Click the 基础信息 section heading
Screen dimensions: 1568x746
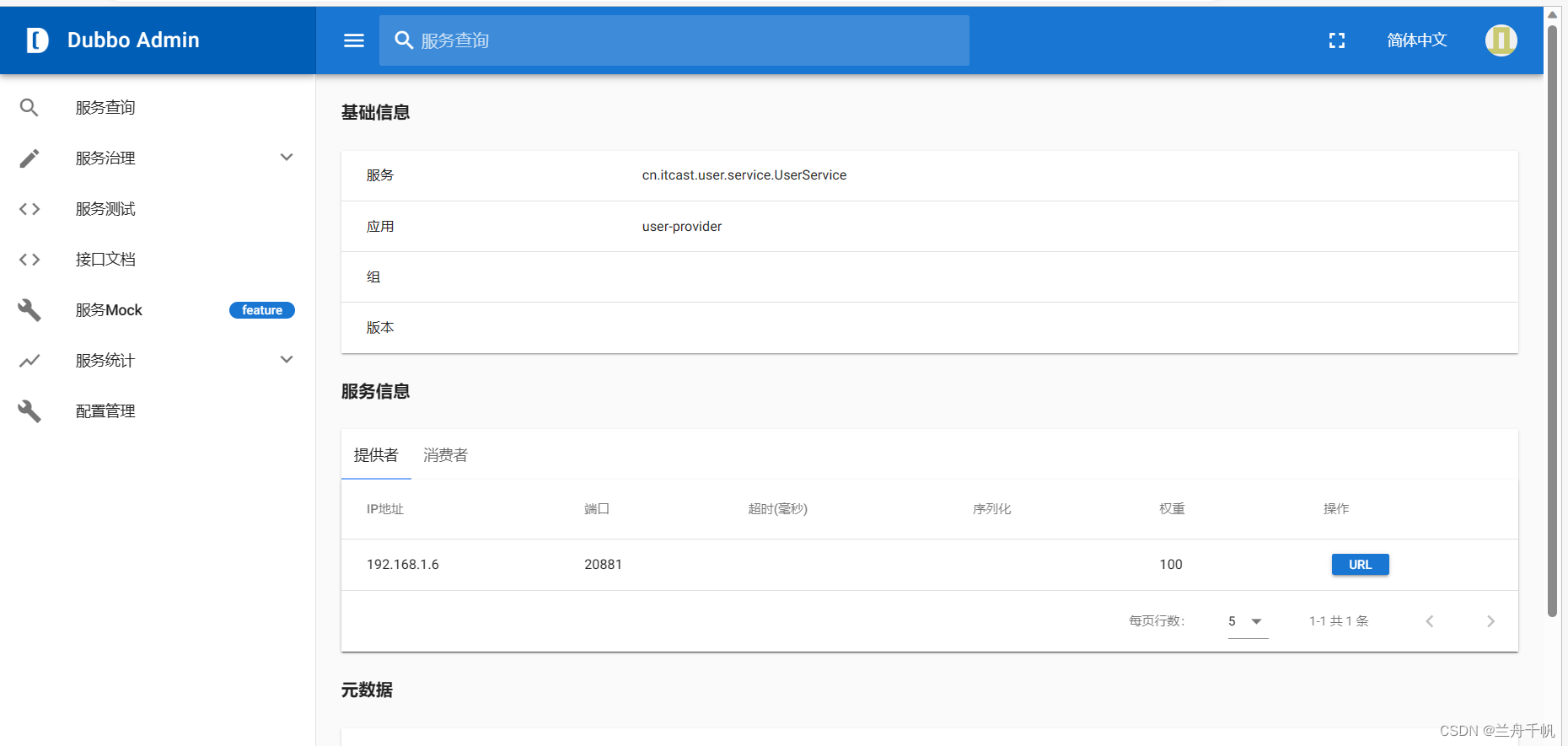point(375,112)
